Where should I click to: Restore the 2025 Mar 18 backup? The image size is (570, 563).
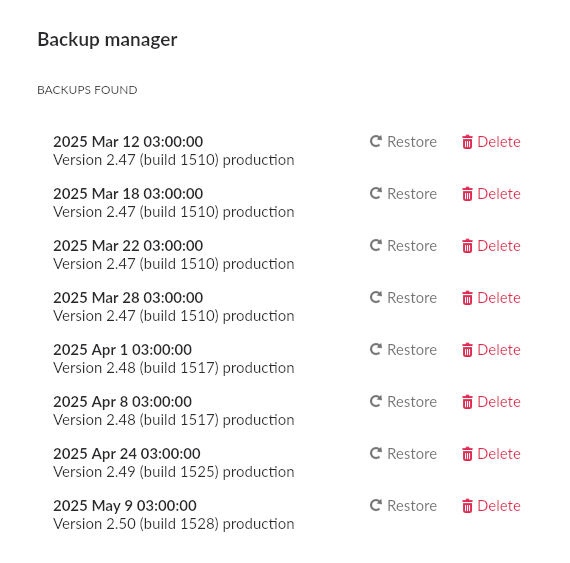(x=403, y=194)
